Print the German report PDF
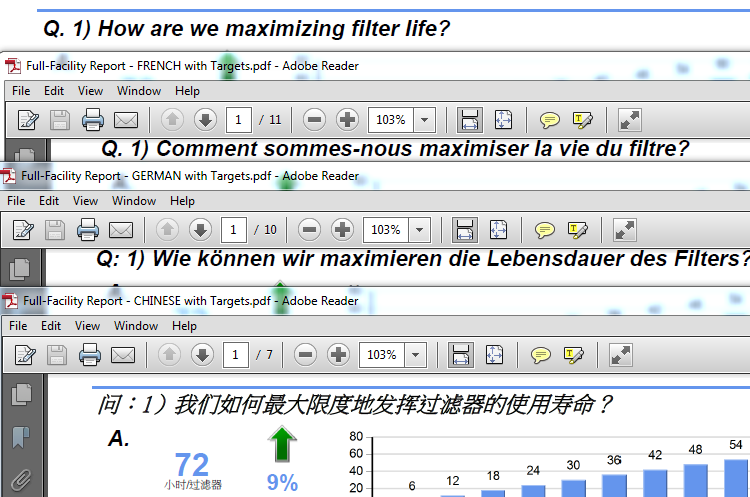Viewport: 750px width, 497px height. pos(88,230)
